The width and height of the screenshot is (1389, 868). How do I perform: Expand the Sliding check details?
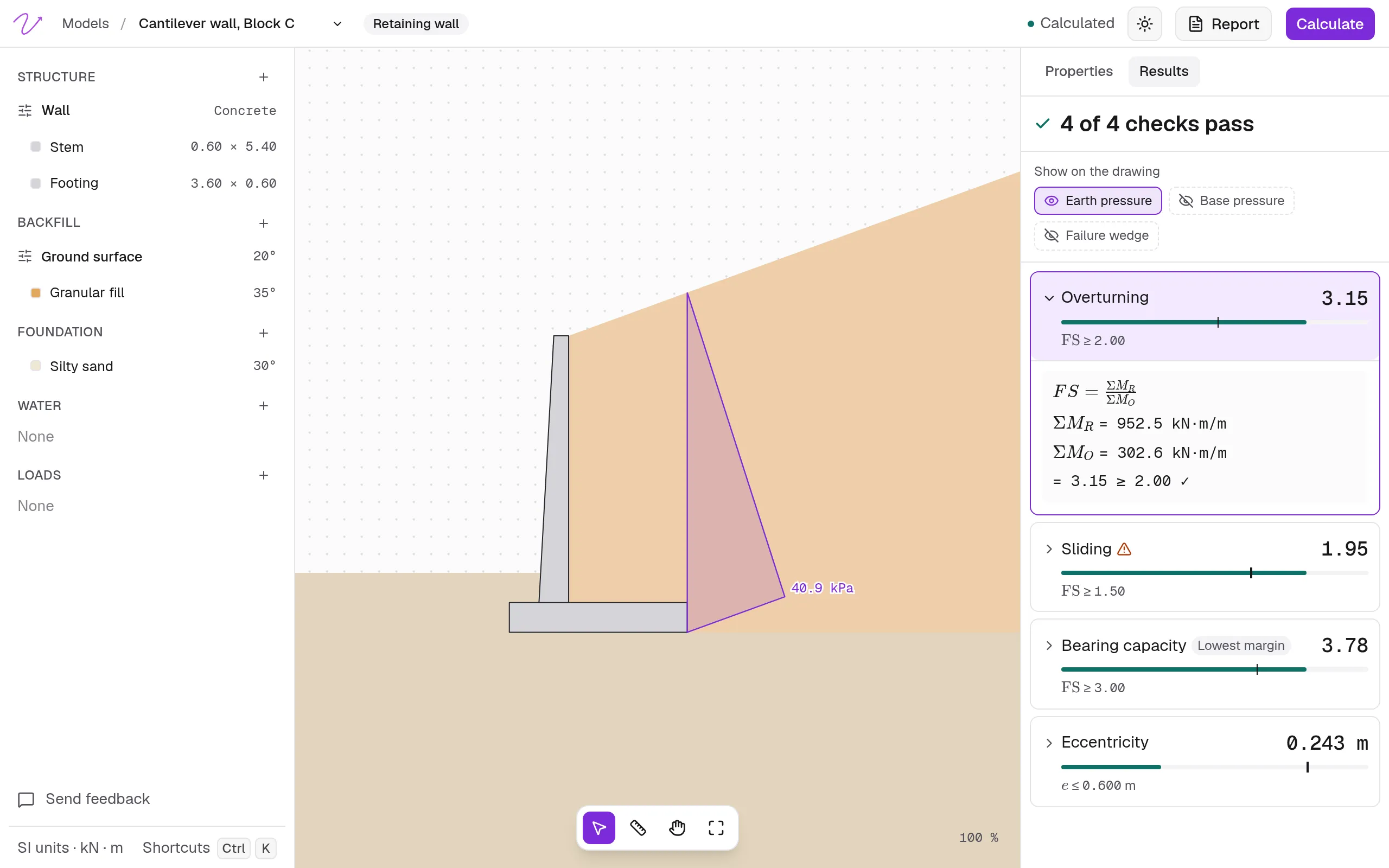pyautogui.click(x=1049, y=550)
